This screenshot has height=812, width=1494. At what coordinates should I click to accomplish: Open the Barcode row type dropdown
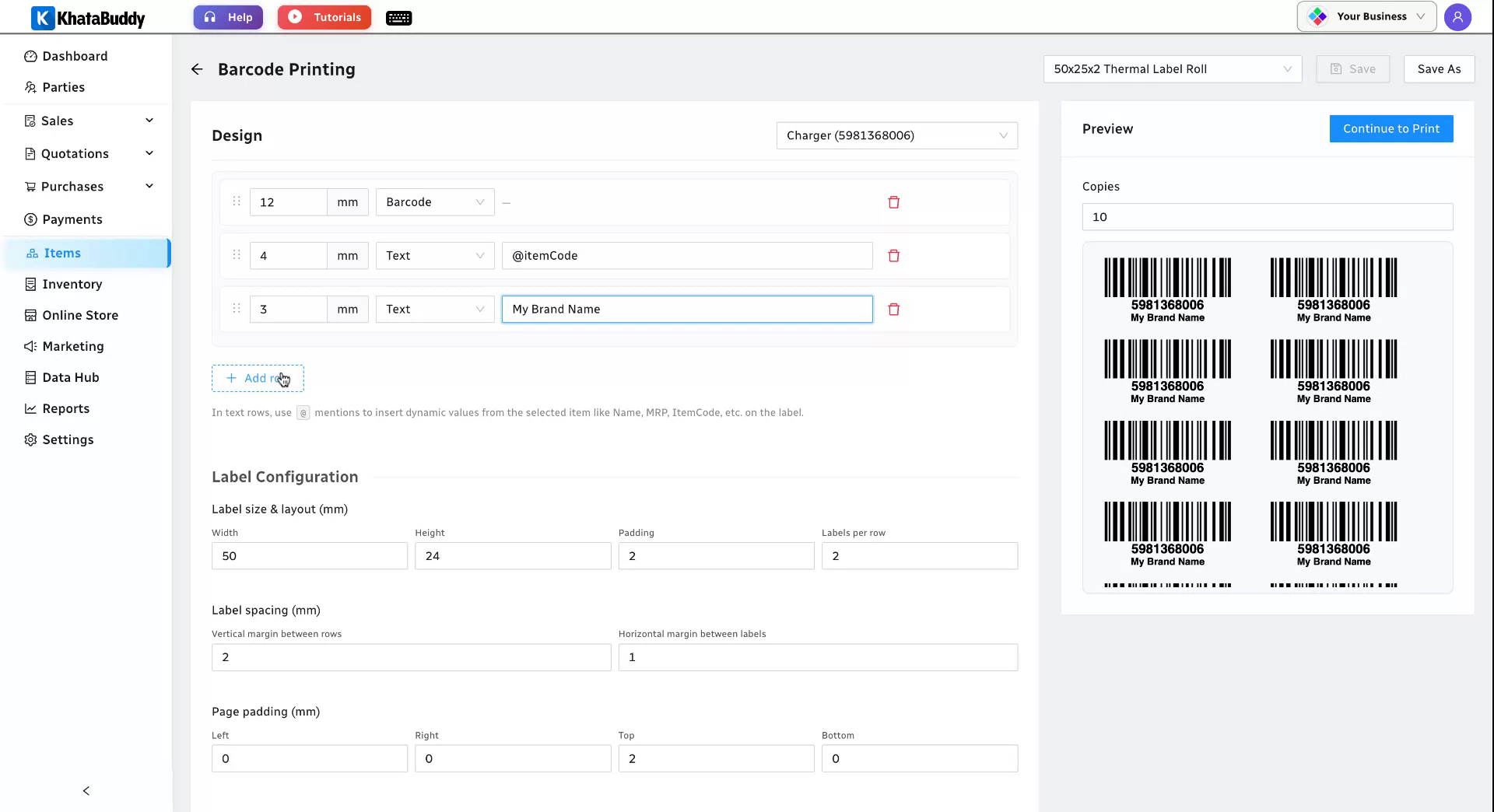coord(435,202)
